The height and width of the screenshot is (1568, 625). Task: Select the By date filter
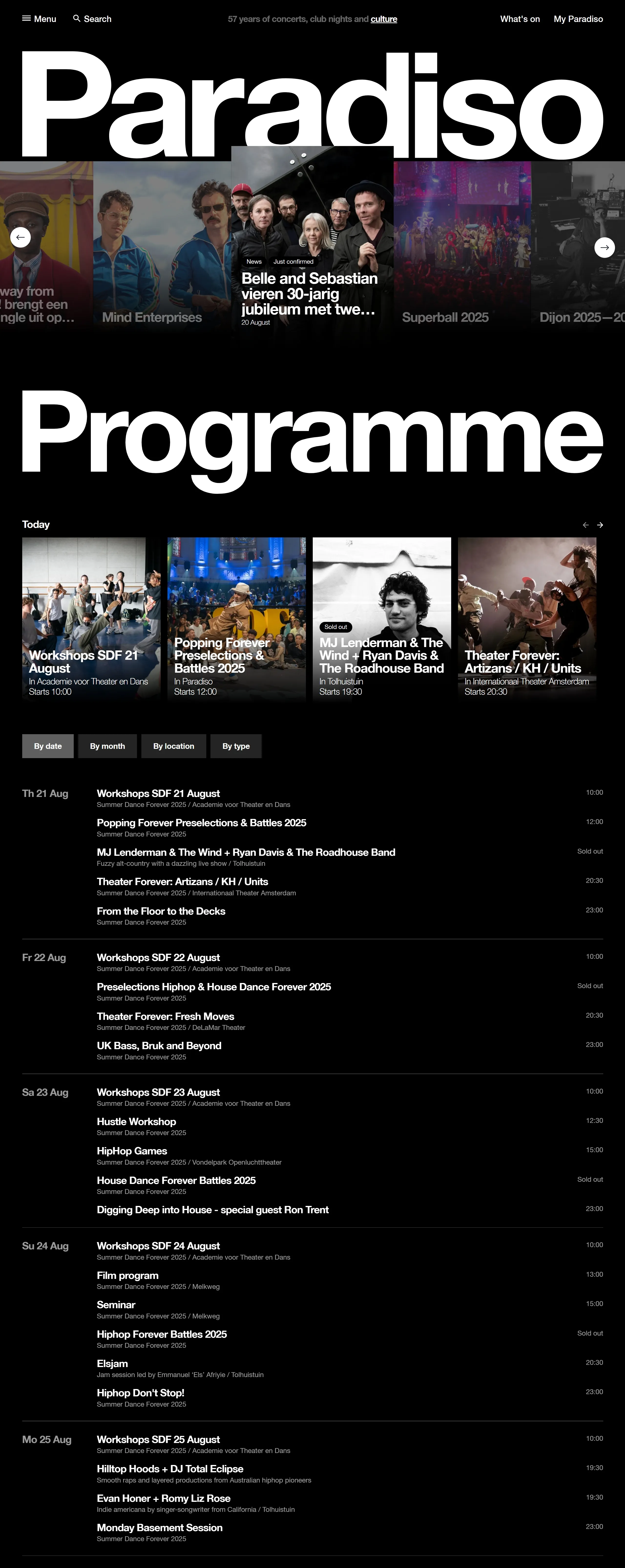click(47, 746)
